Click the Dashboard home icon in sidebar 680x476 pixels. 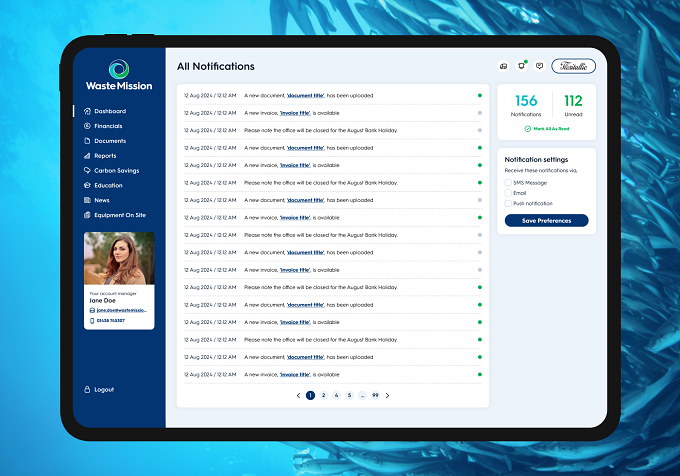(x=87, y=111)
